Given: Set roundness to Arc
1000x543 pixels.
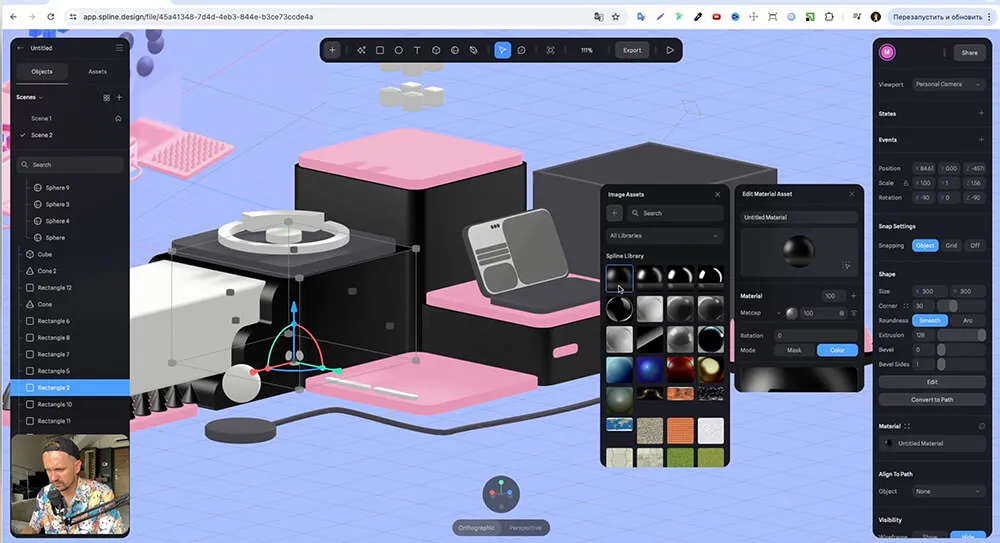Looking at the screenshot, I should [967, 320].
